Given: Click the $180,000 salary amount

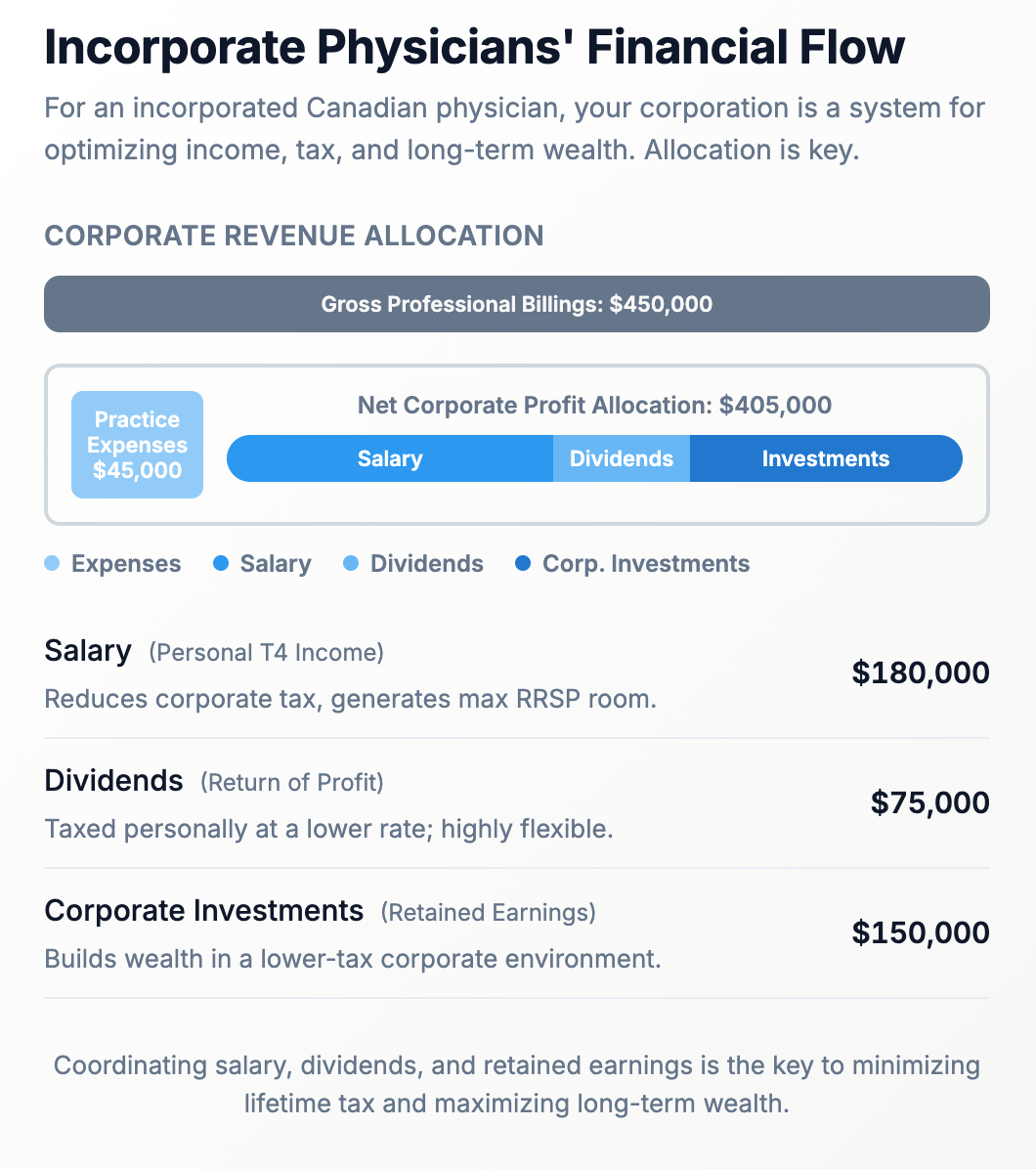Looking at the screenshot, I should pyautogui.click(x=921, y=672).
